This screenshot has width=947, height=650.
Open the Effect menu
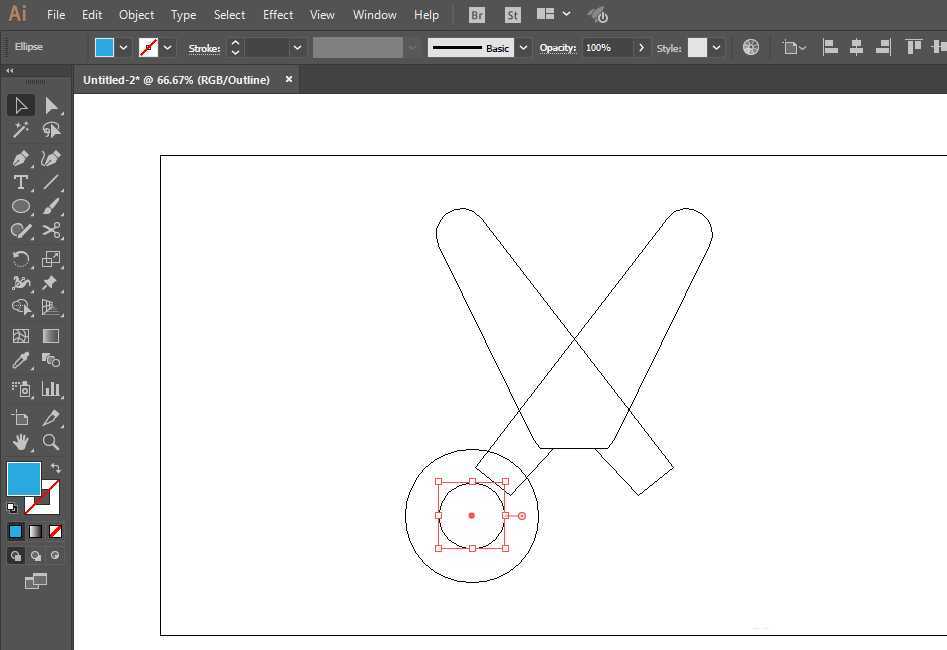pos(278,15)
